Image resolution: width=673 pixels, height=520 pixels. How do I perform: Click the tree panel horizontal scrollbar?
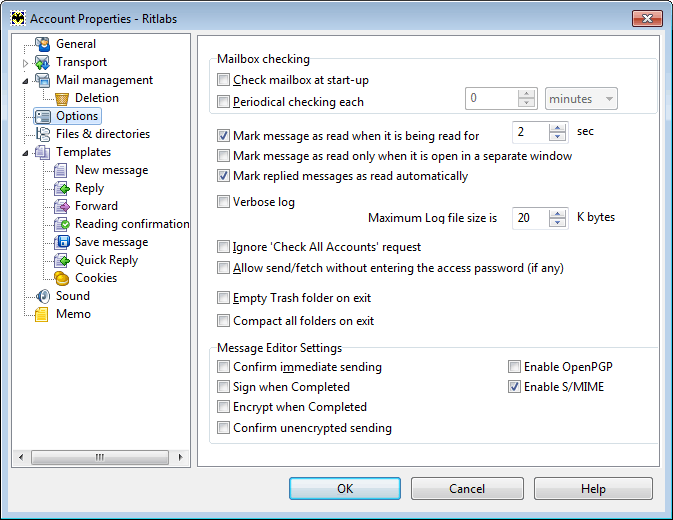point(100,457)
